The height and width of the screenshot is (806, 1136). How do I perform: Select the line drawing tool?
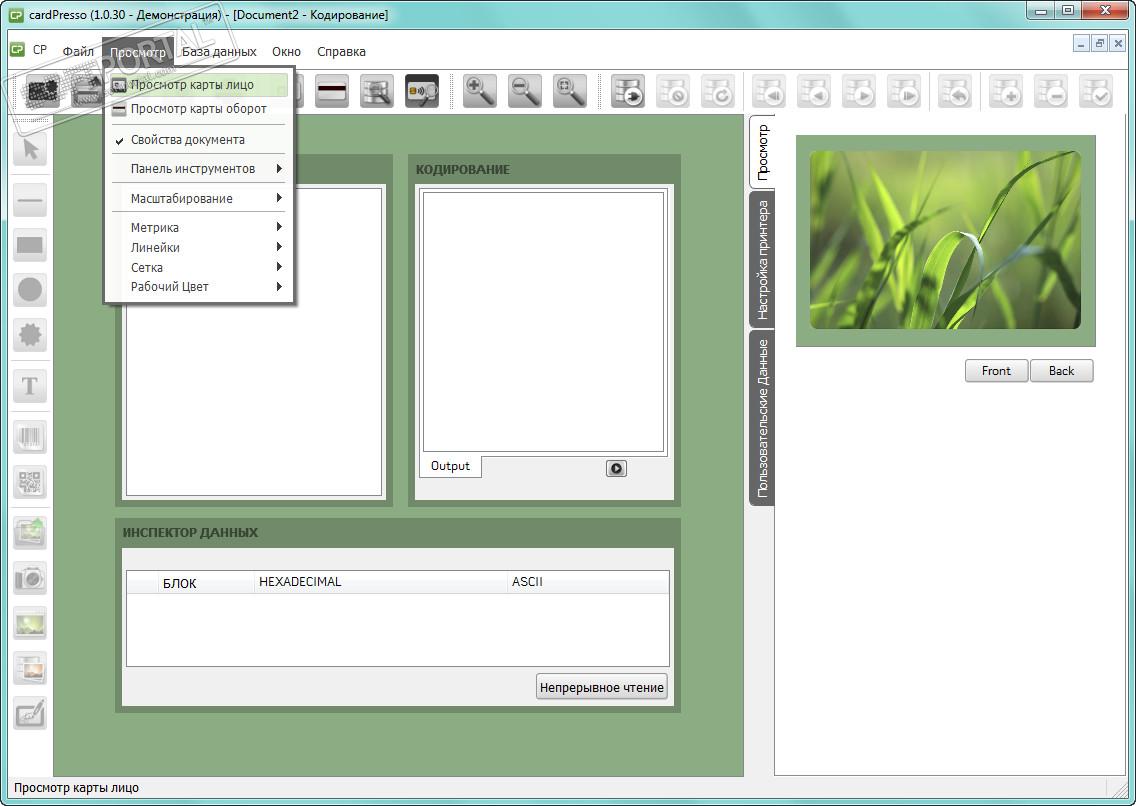coord(30,201)
